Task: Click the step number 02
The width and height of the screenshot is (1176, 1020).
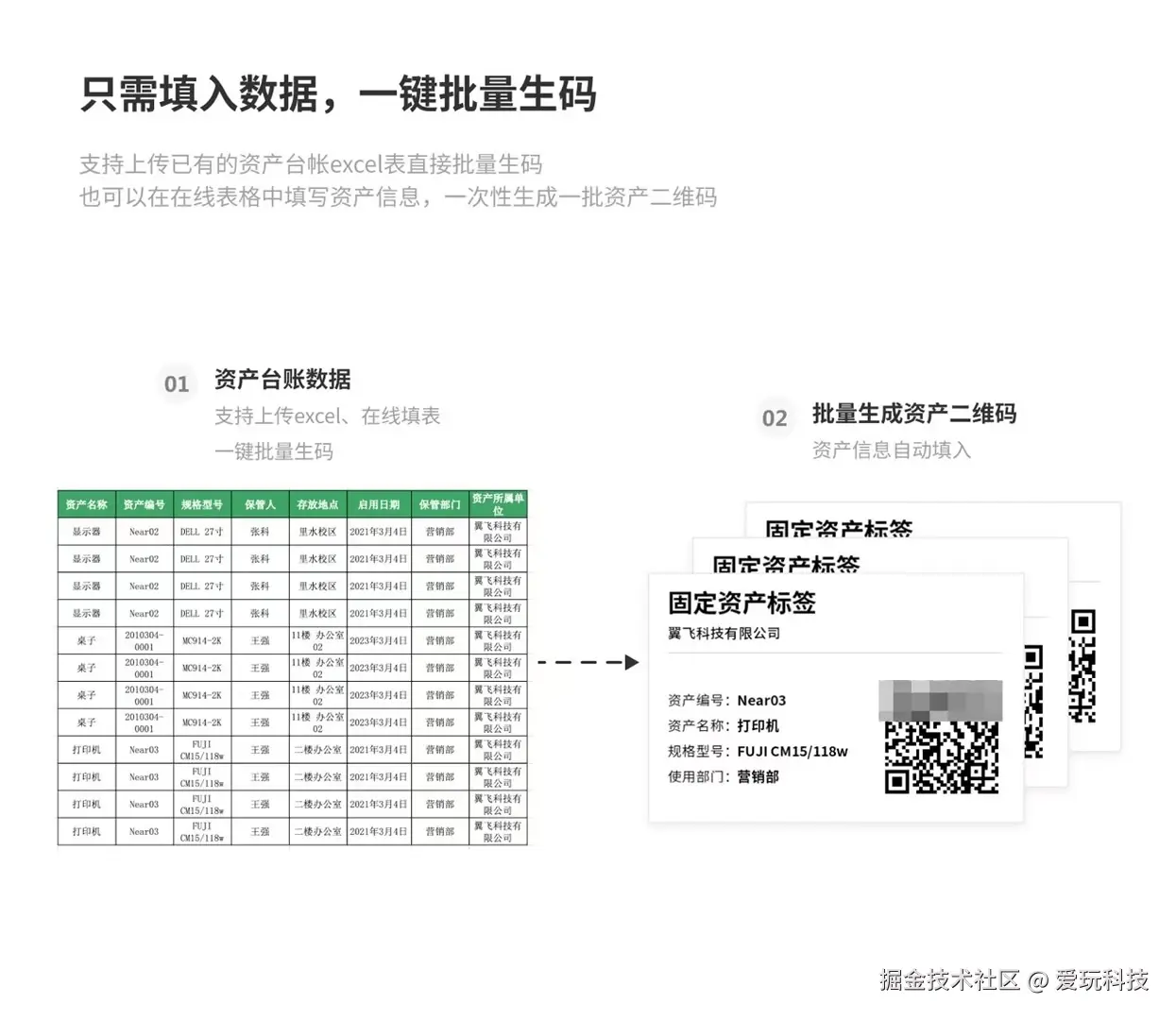Action: click(x=775, y=418)
